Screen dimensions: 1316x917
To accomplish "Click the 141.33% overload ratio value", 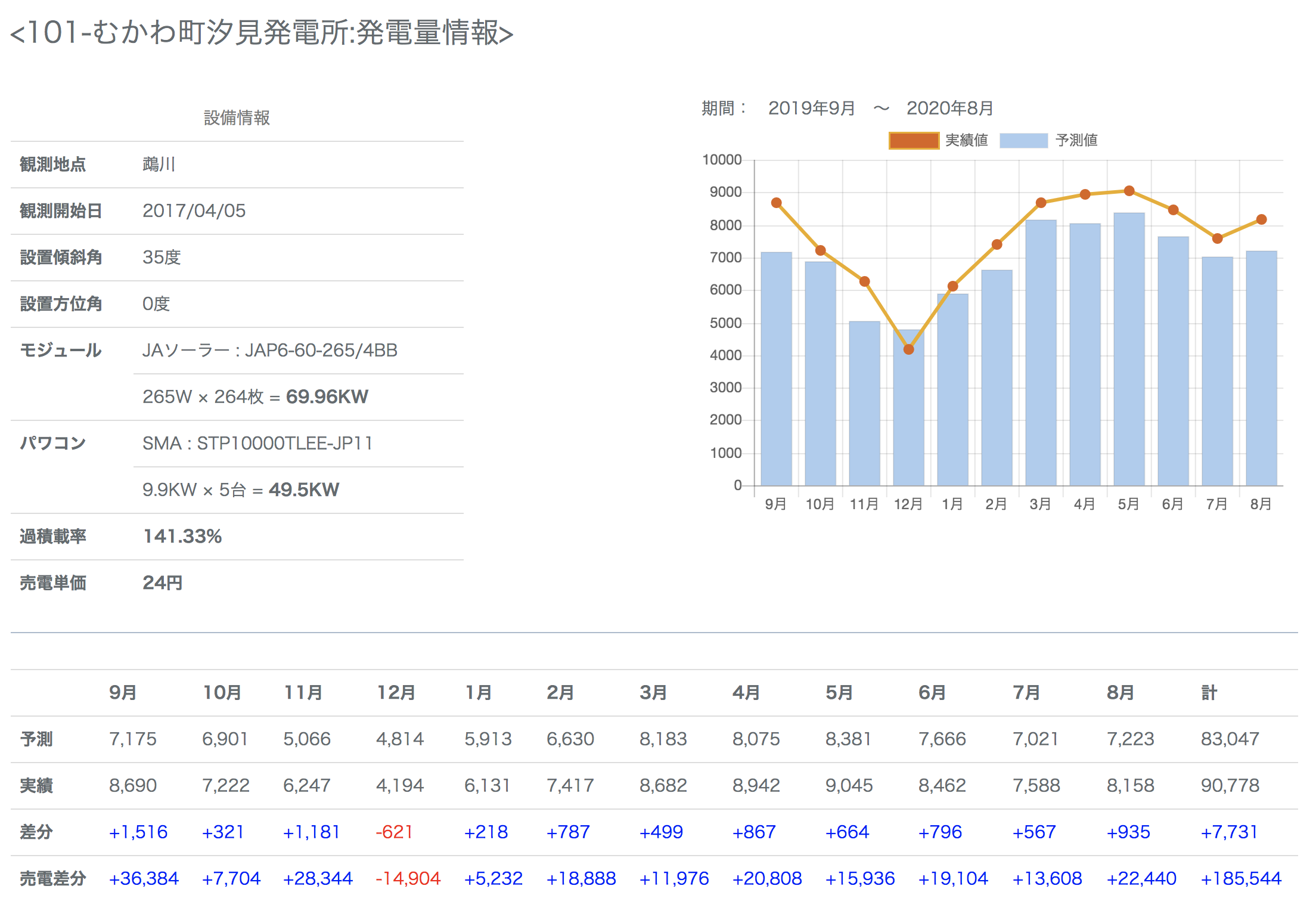I will (x=182, y=537).
